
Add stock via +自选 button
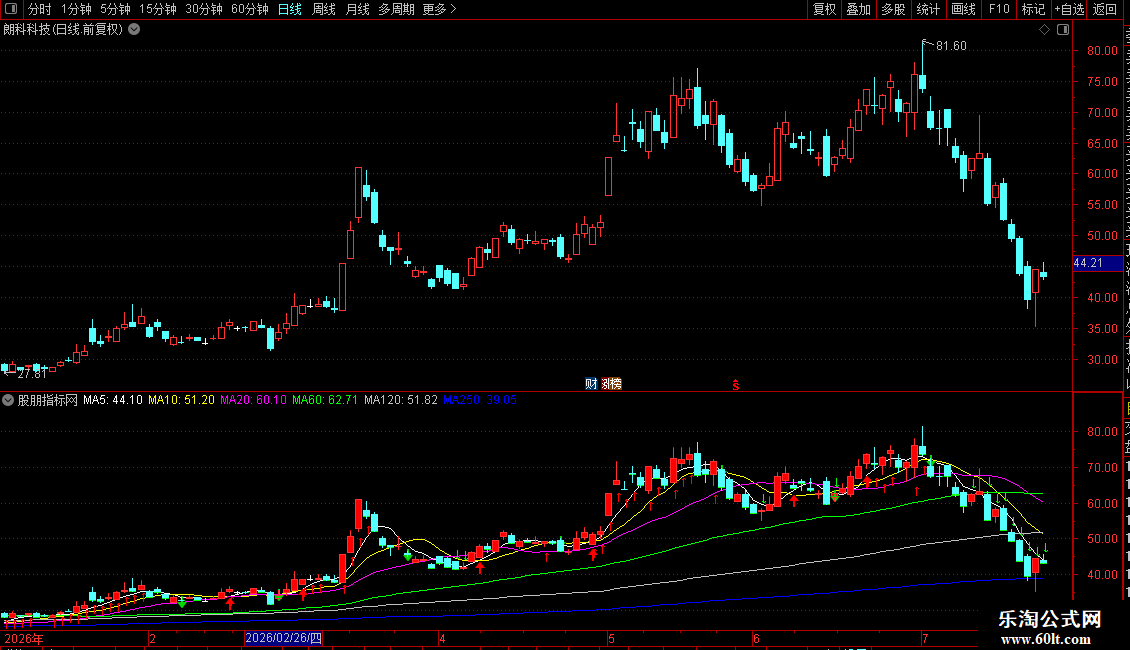[x=1069, y=9]
